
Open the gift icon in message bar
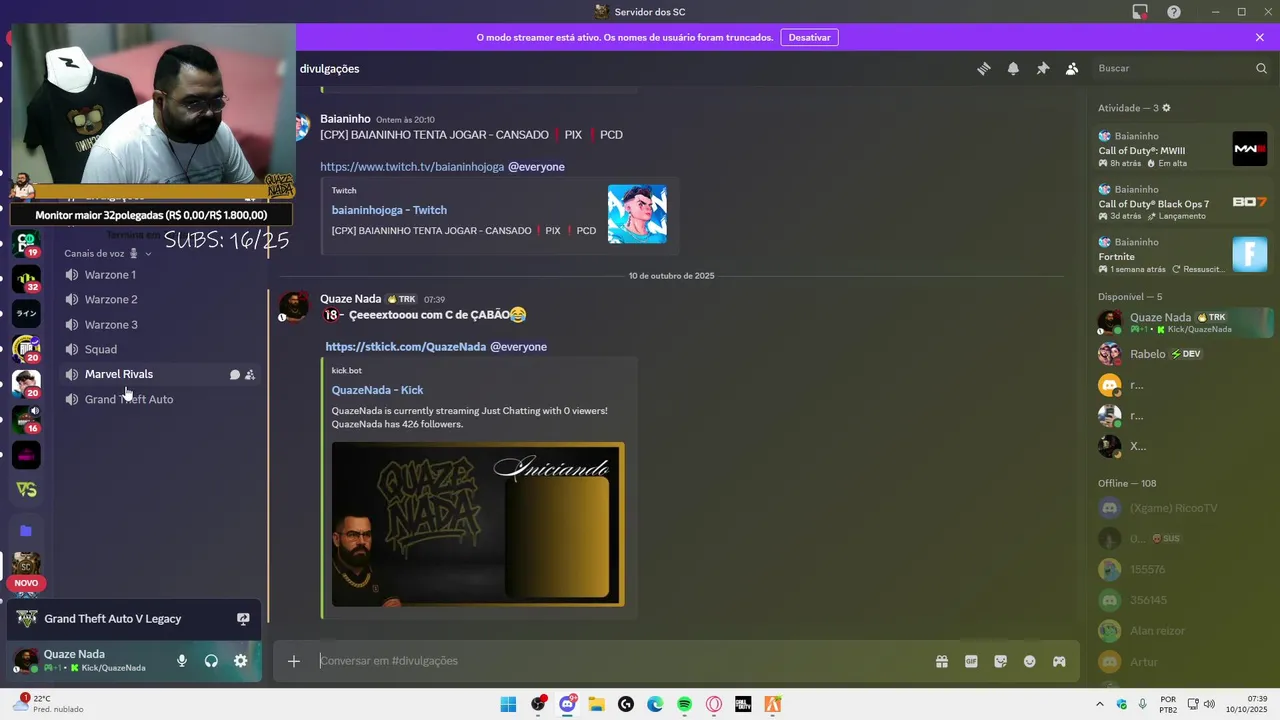tap(942, 661)
